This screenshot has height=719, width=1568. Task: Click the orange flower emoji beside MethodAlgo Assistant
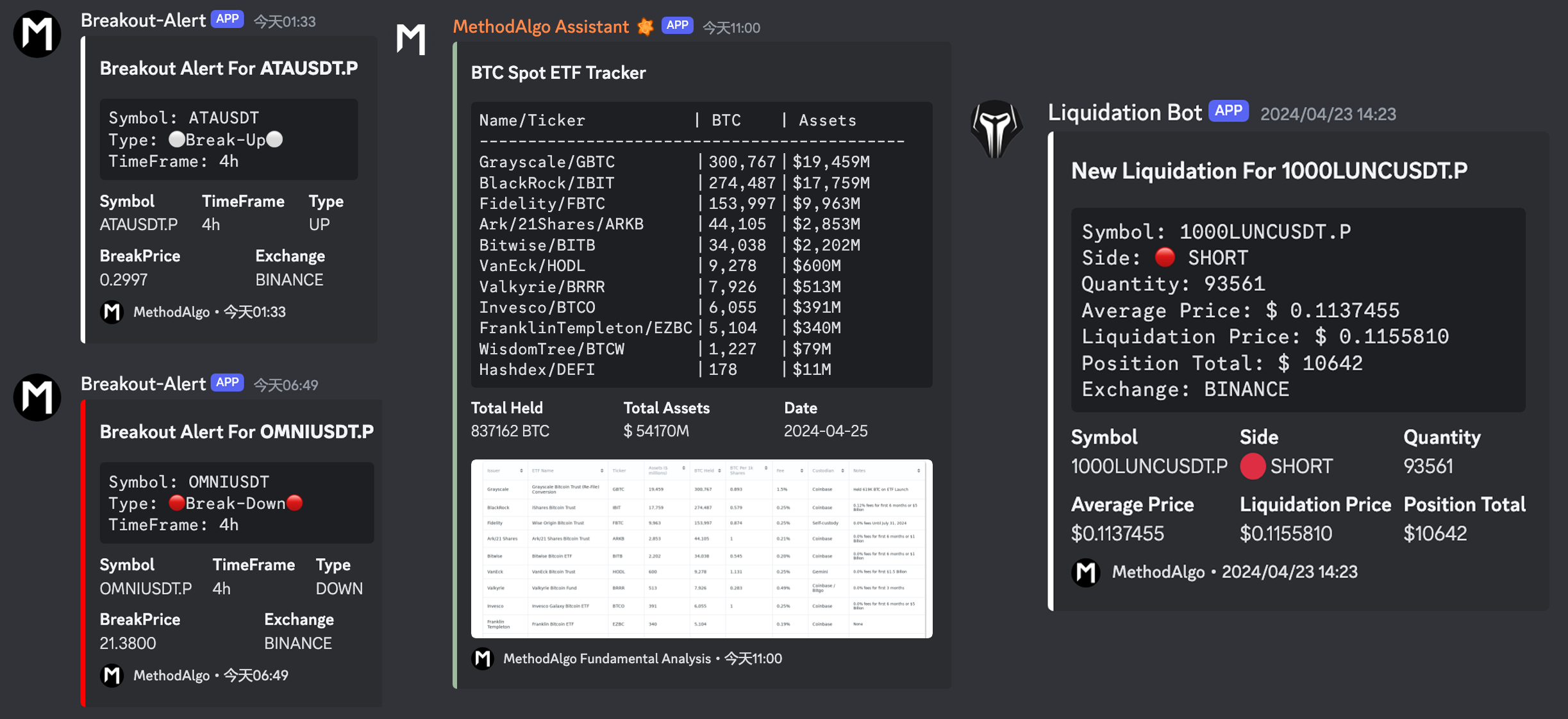tap(644, 26)
